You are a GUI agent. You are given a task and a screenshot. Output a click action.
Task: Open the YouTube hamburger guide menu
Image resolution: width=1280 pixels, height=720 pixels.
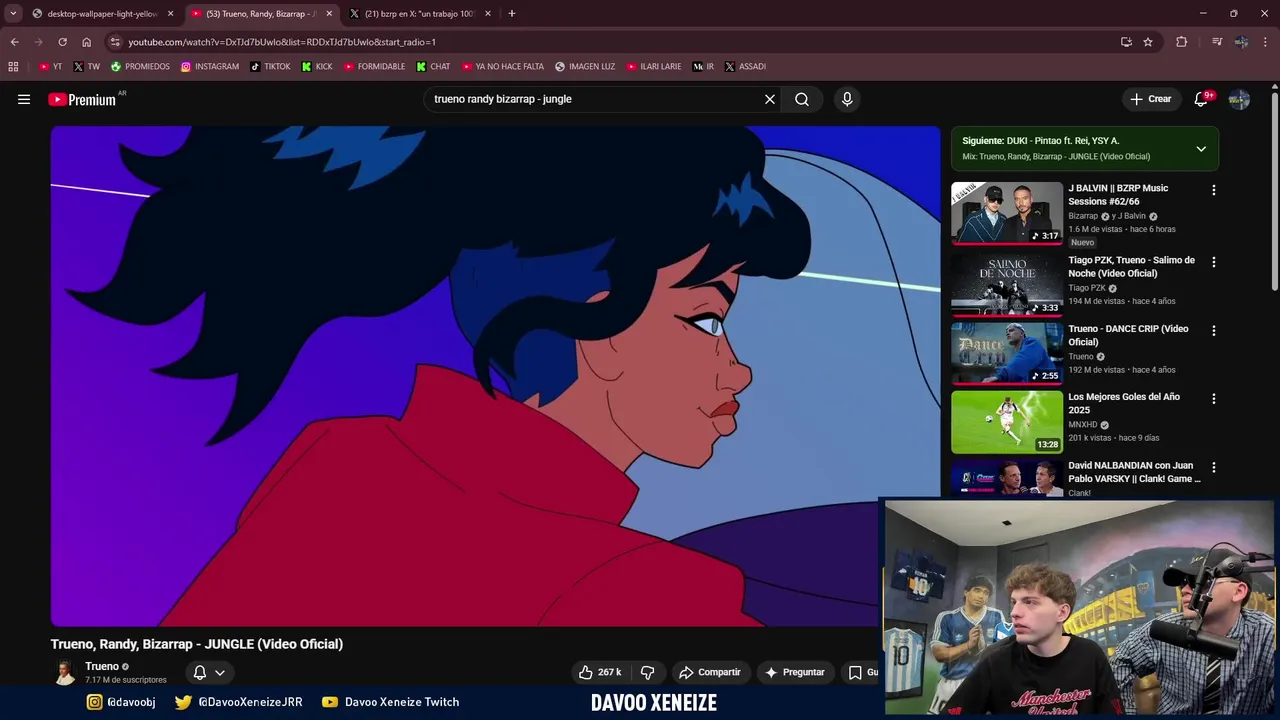click(24, 99)
